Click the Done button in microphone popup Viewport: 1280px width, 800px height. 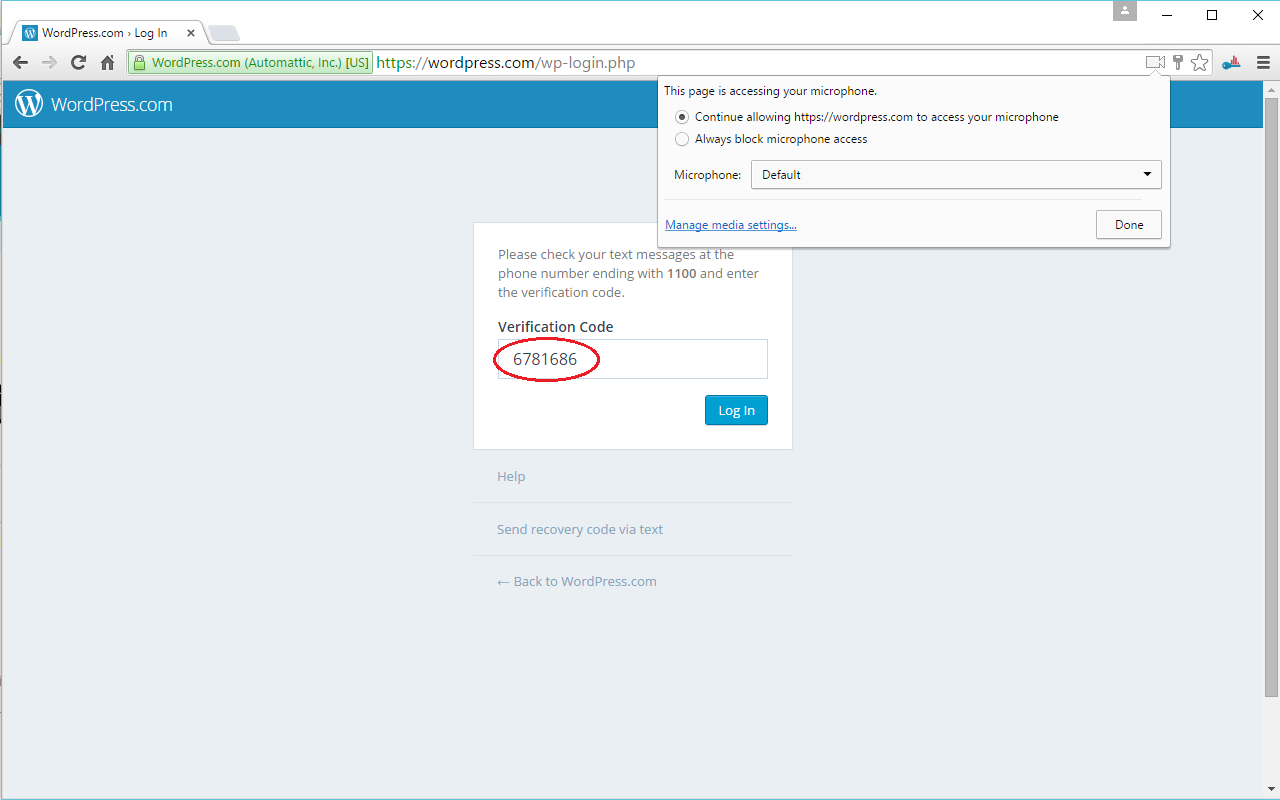[x=1129, y=225]
